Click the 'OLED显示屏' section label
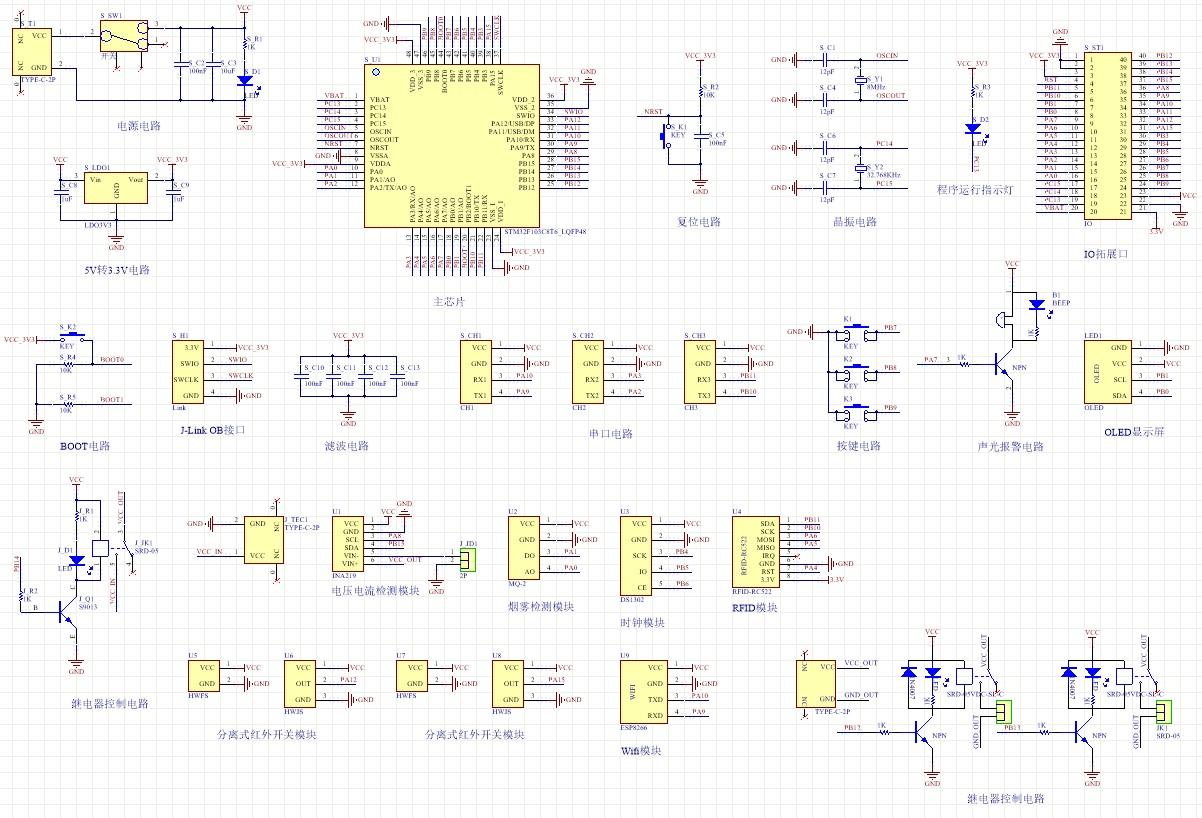 (1135, 432)
